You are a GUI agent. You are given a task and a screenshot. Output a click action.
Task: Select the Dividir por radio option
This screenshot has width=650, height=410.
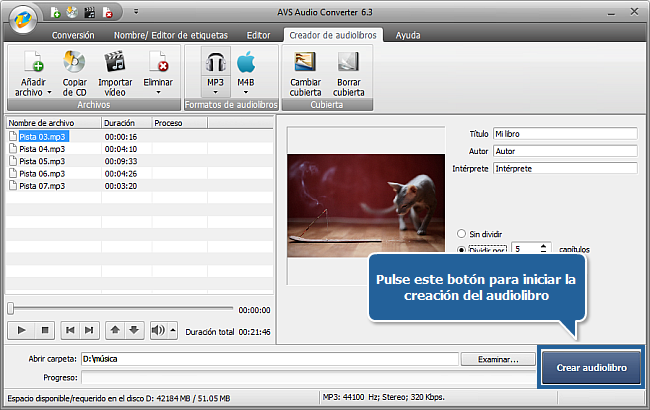coord(462,249)
